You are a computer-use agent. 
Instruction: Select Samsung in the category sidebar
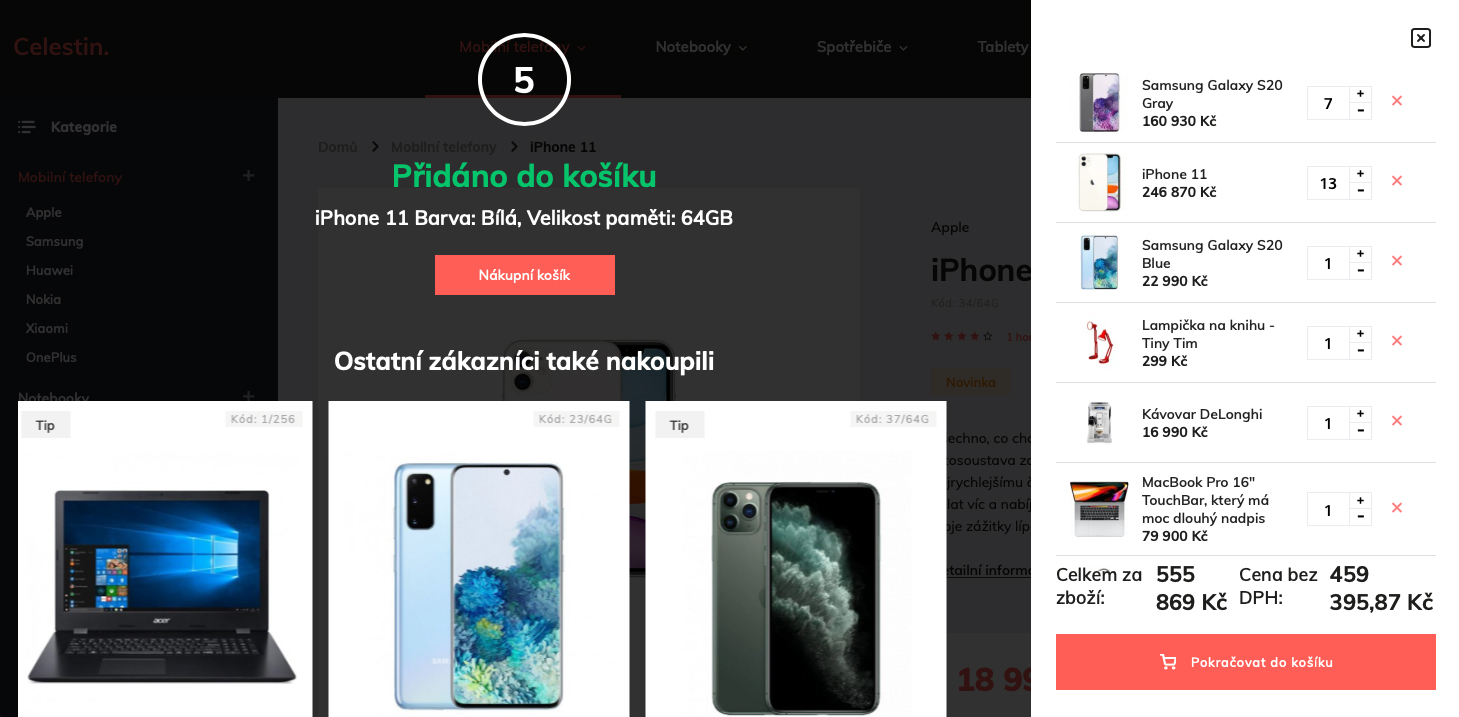[x=55, y=241]
